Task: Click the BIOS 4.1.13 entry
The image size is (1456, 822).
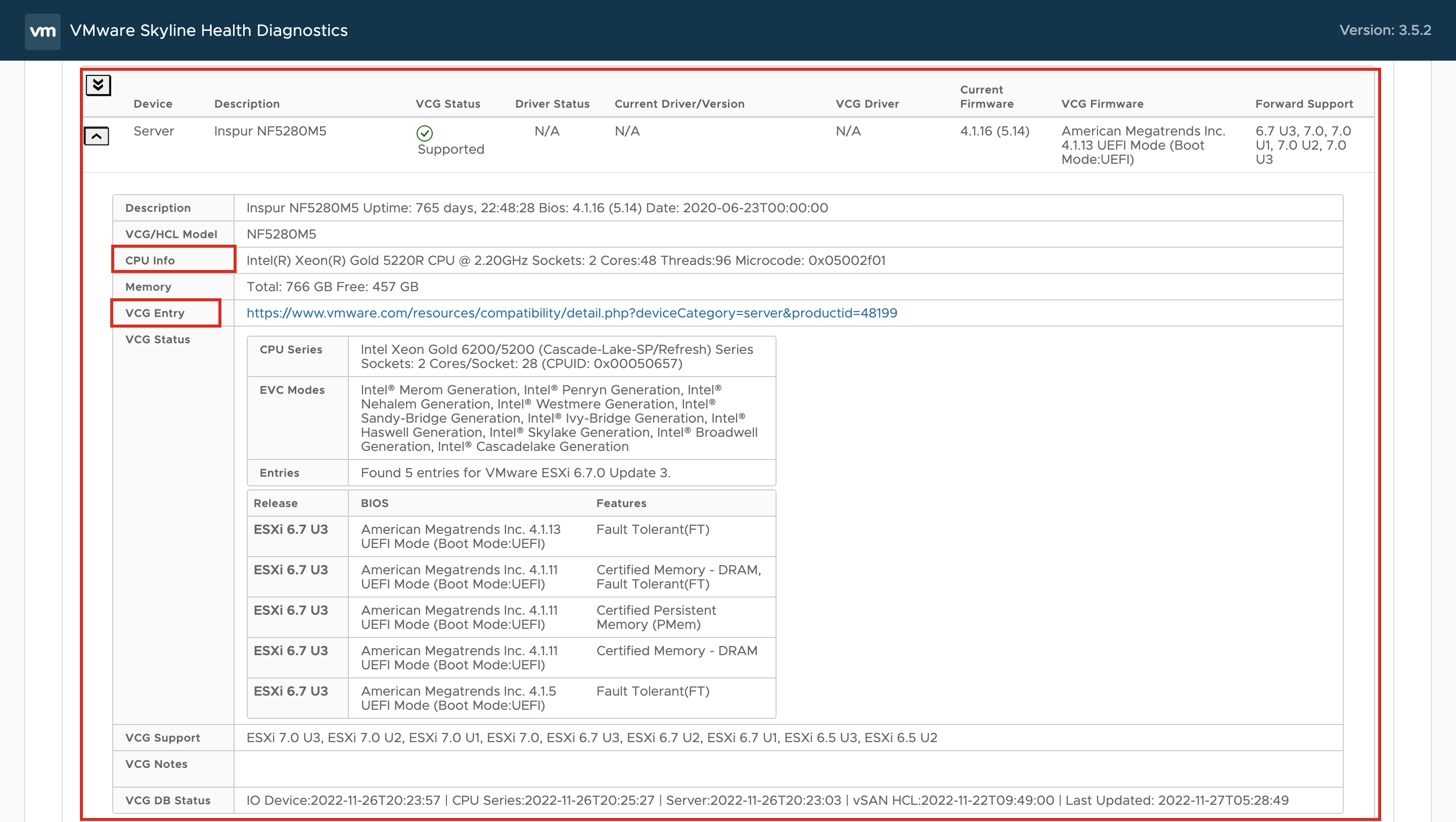Action: point(460,536)
